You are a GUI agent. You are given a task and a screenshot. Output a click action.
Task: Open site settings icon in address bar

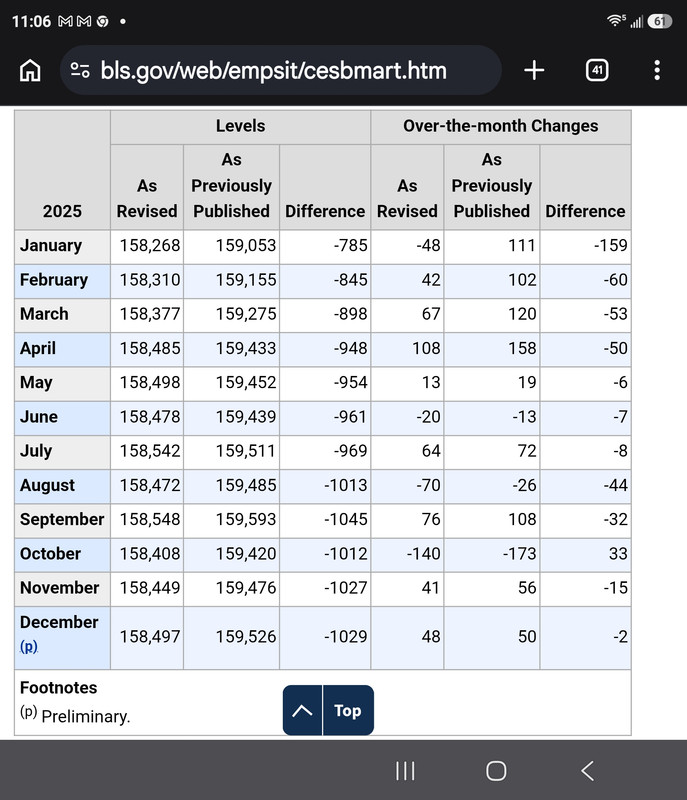tap(80, 70)
